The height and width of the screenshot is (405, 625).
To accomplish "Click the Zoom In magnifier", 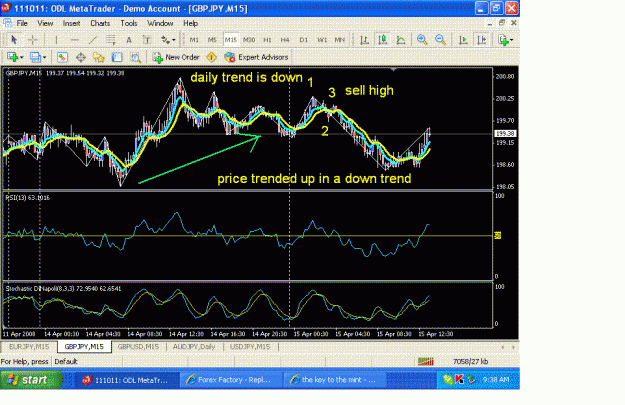I will tap(422, 40).
